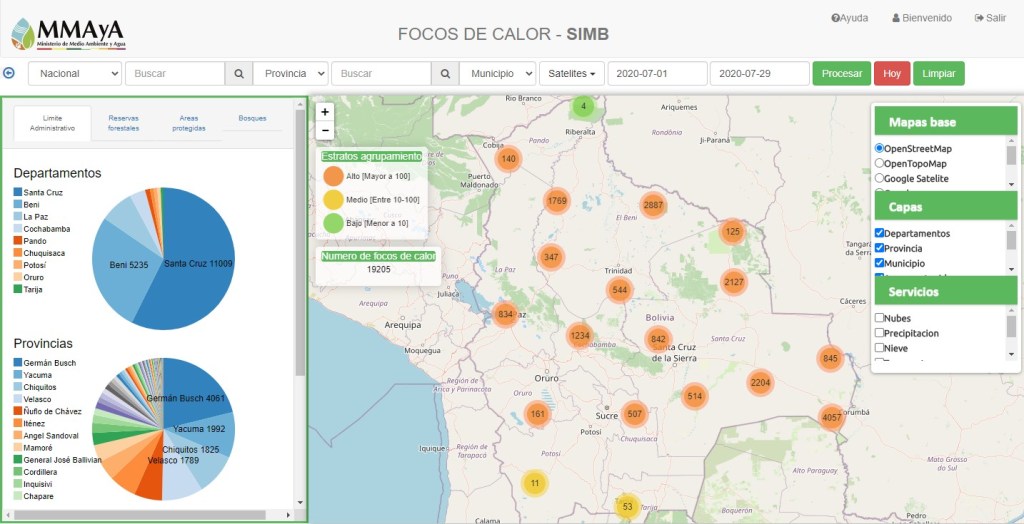Expand the Satelites dropdown
1024x524 pixels.
[x=572, y=74]
